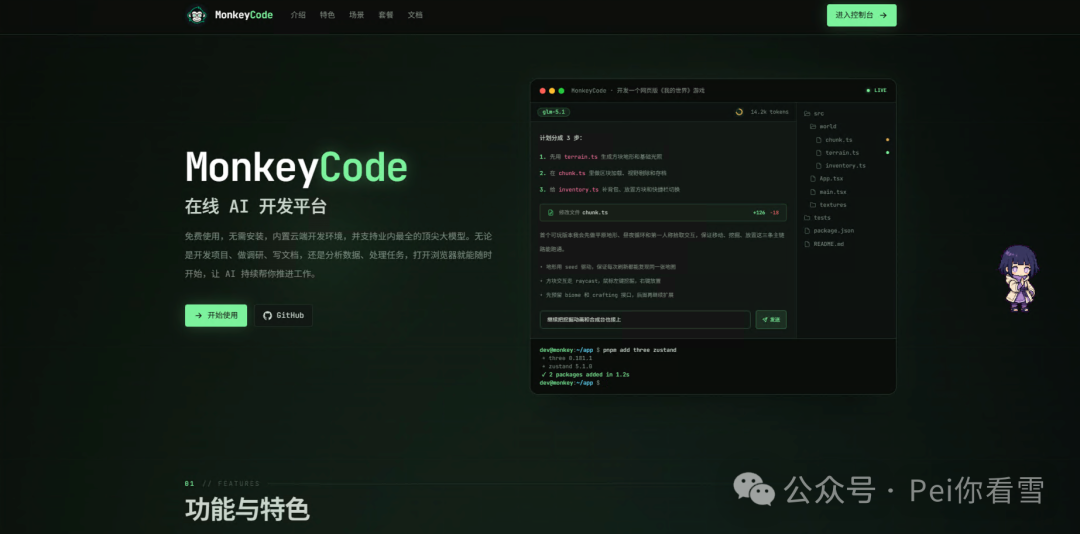Click the pnpm add three zustand terminal line
1080x534 pixels.
coord(608,350)
